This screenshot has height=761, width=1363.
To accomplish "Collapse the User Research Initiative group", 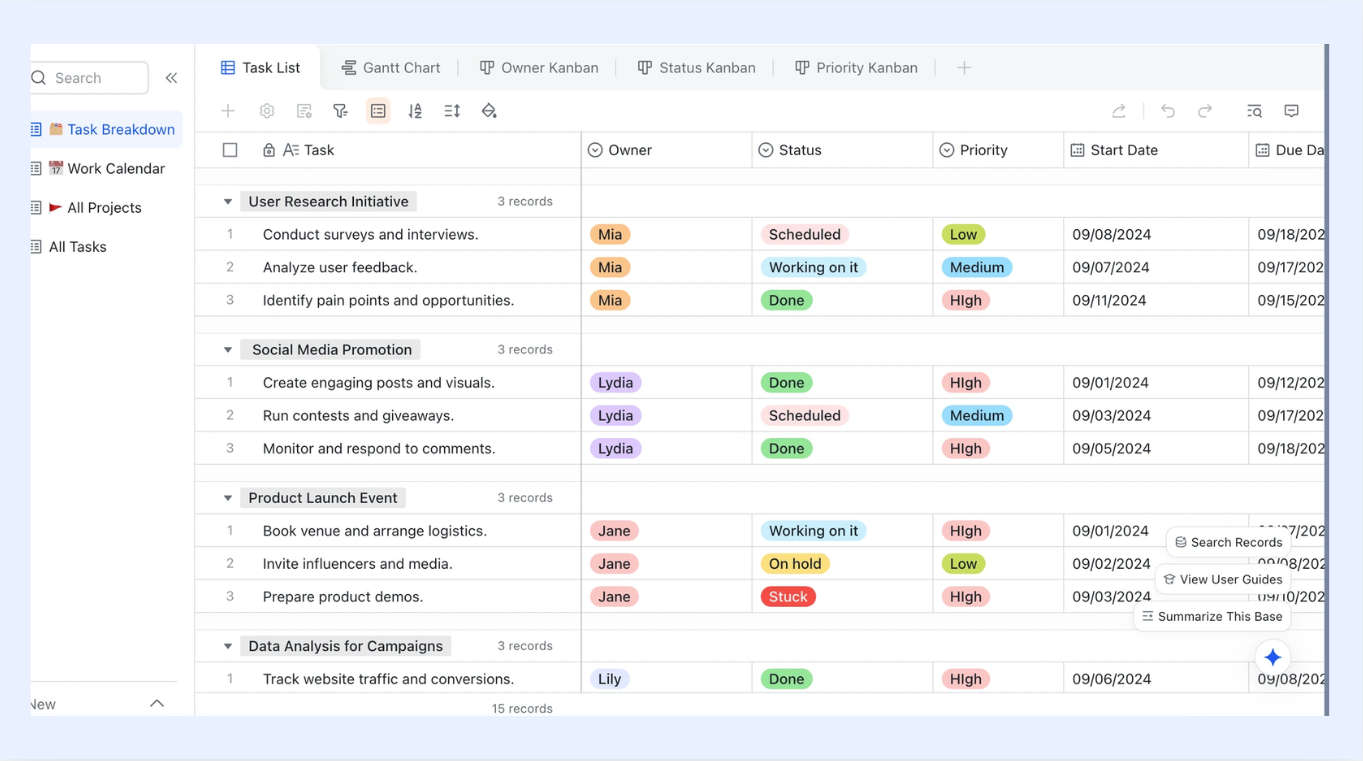I will (x=228, y=202).
